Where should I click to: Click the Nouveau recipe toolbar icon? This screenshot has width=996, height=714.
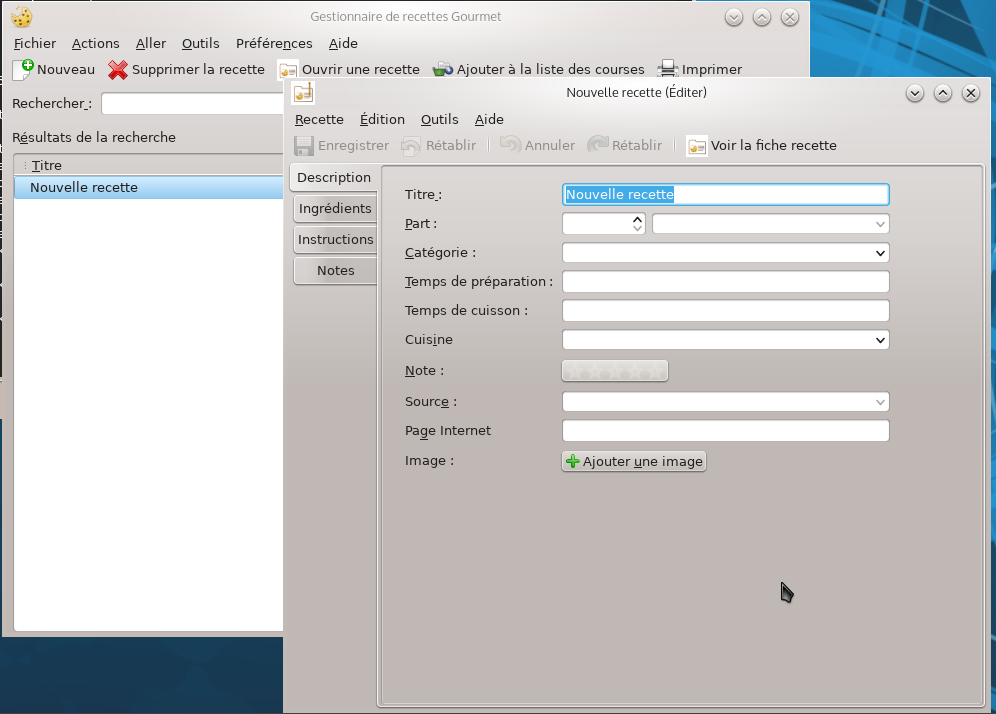pyautogui.click(x=23, y=69)
